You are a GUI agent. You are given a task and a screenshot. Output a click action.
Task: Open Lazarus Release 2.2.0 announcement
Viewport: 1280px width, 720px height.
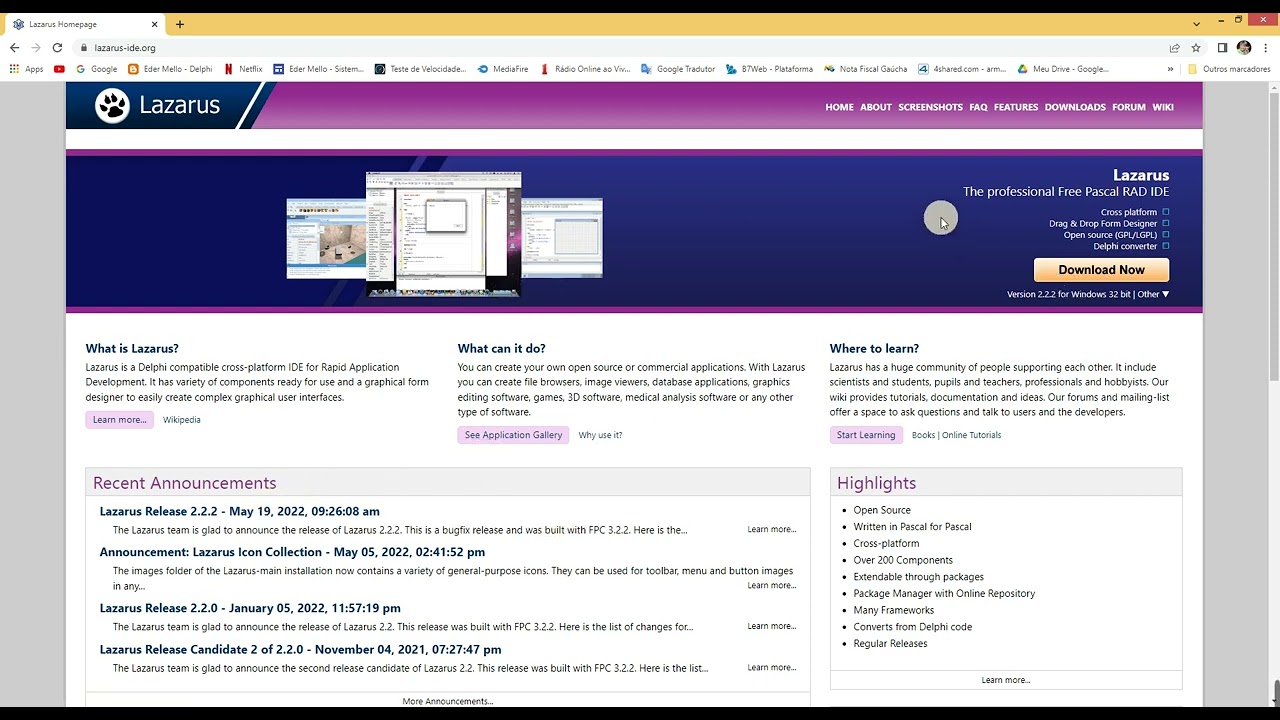(x=250, y=608)
